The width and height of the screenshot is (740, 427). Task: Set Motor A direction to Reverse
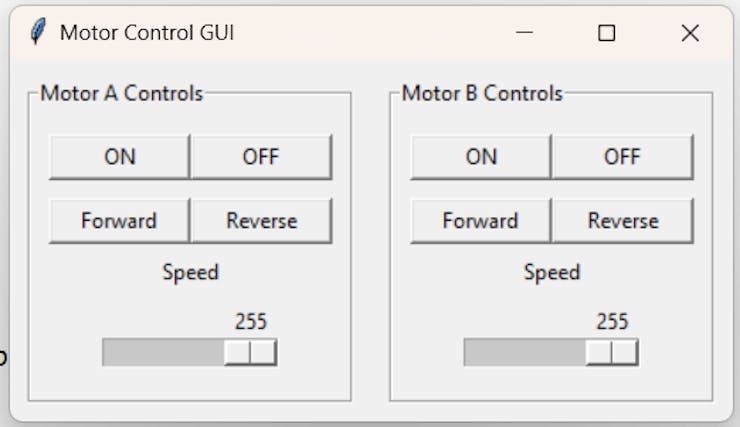tap(261, 221)
